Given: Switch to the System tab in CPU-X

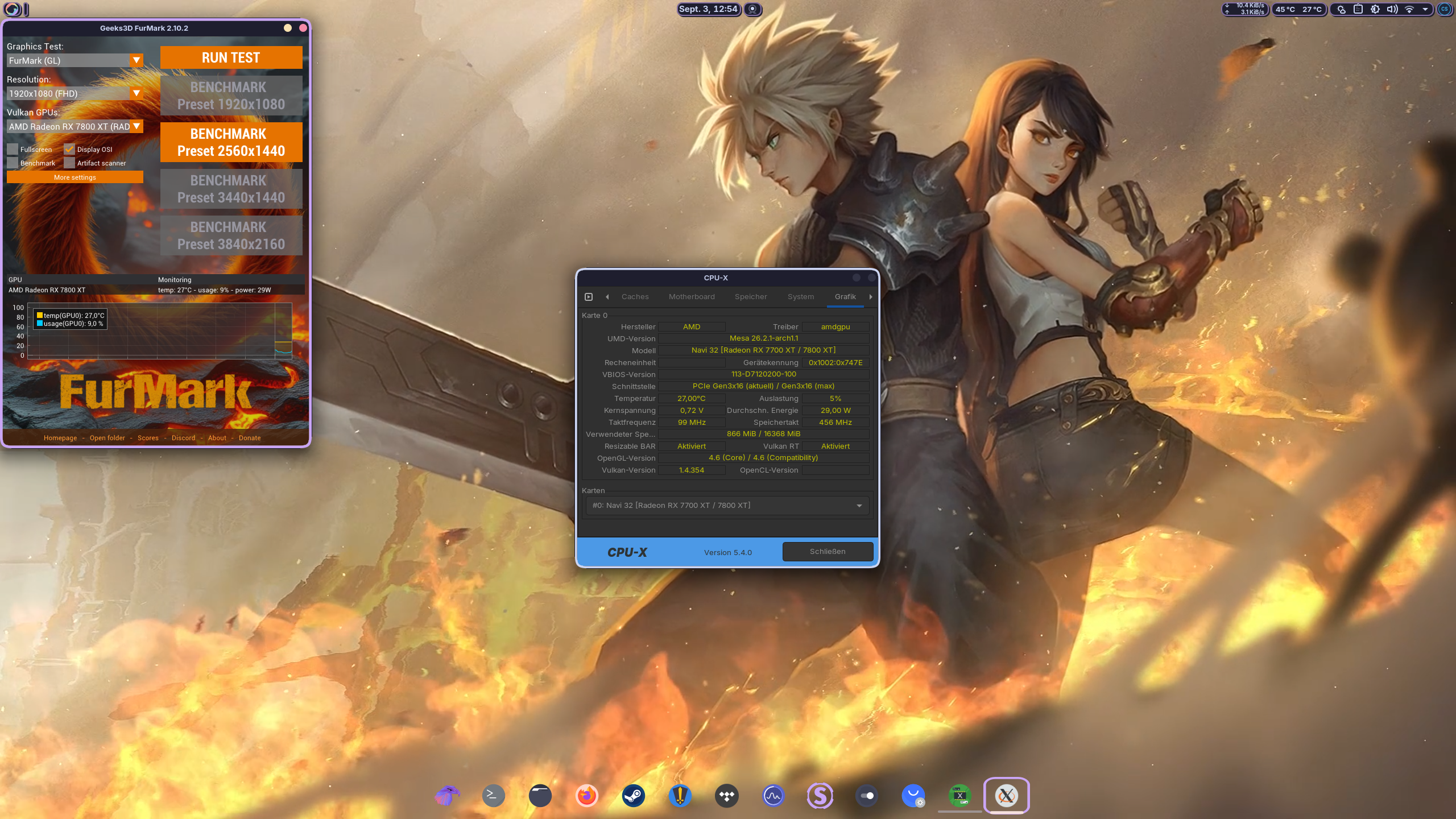Looking at the screenshot, I should 801,297.
